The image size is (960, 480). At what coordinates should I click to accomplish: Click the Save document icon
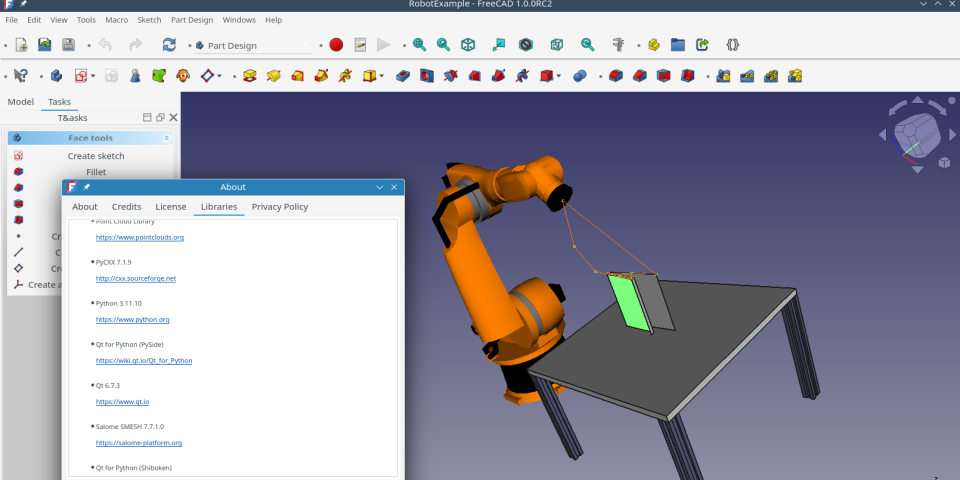click(x=69, y=45)
